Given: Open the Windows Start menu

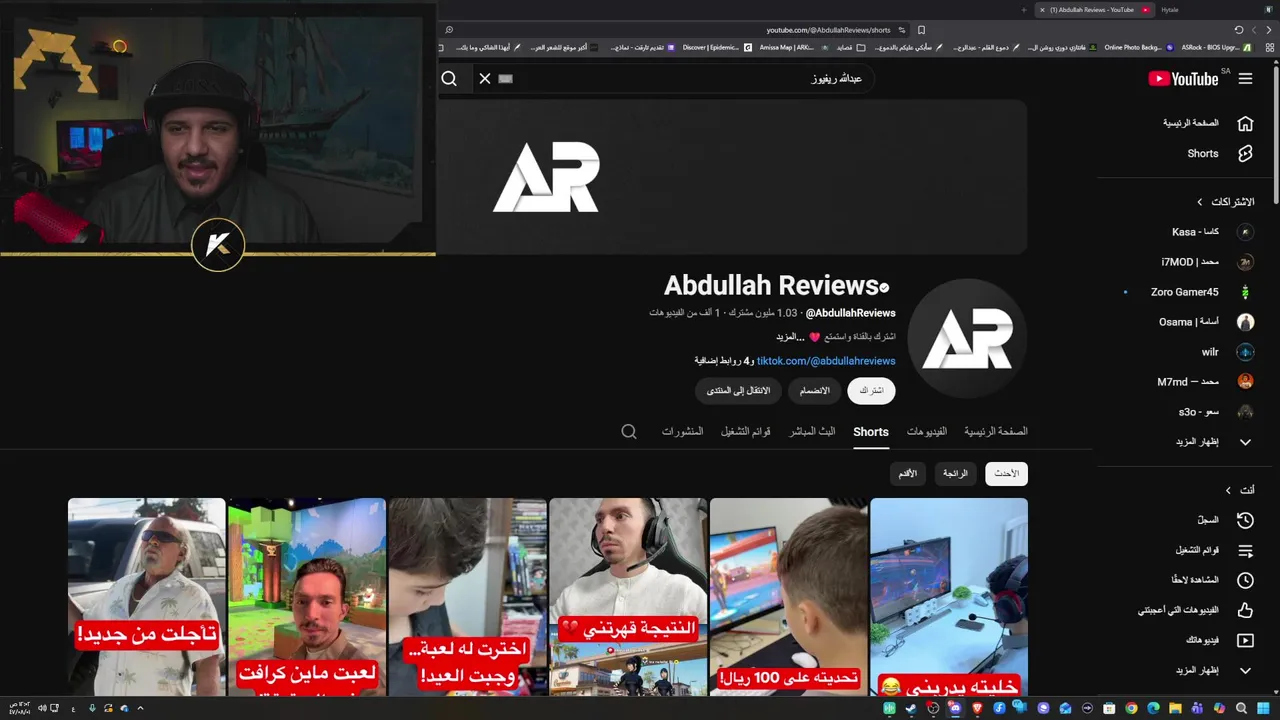Looking at the screenshot, I should (1263, 709).
